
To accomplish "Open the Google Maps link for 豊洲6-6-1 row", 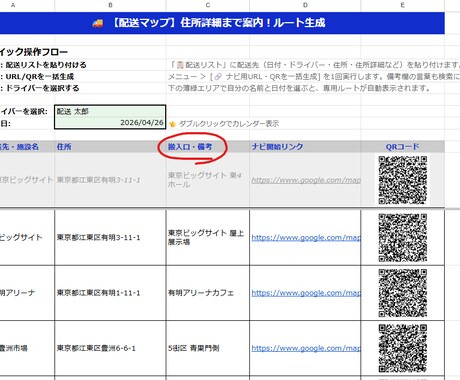I will [x=306, y=348].
